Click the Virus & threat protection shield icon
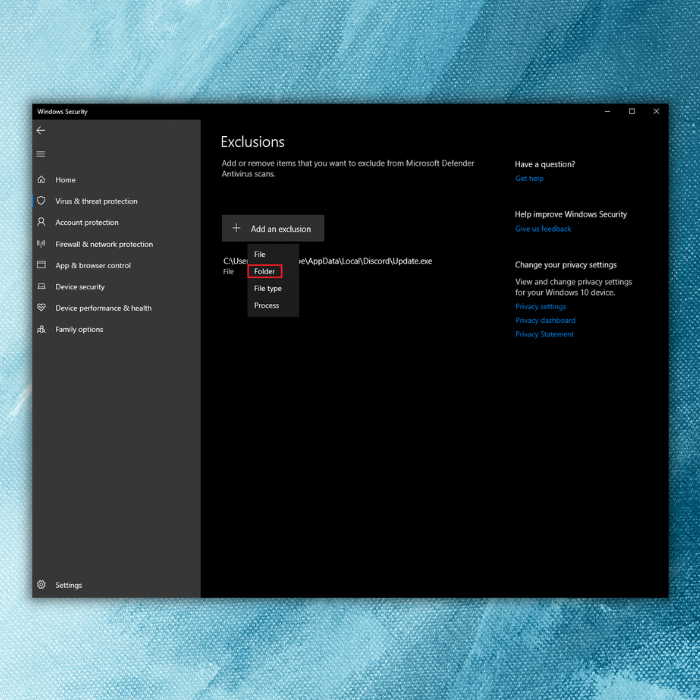This screenshot has height=700, width=700. pyautogui.click(x=41, y=201)
